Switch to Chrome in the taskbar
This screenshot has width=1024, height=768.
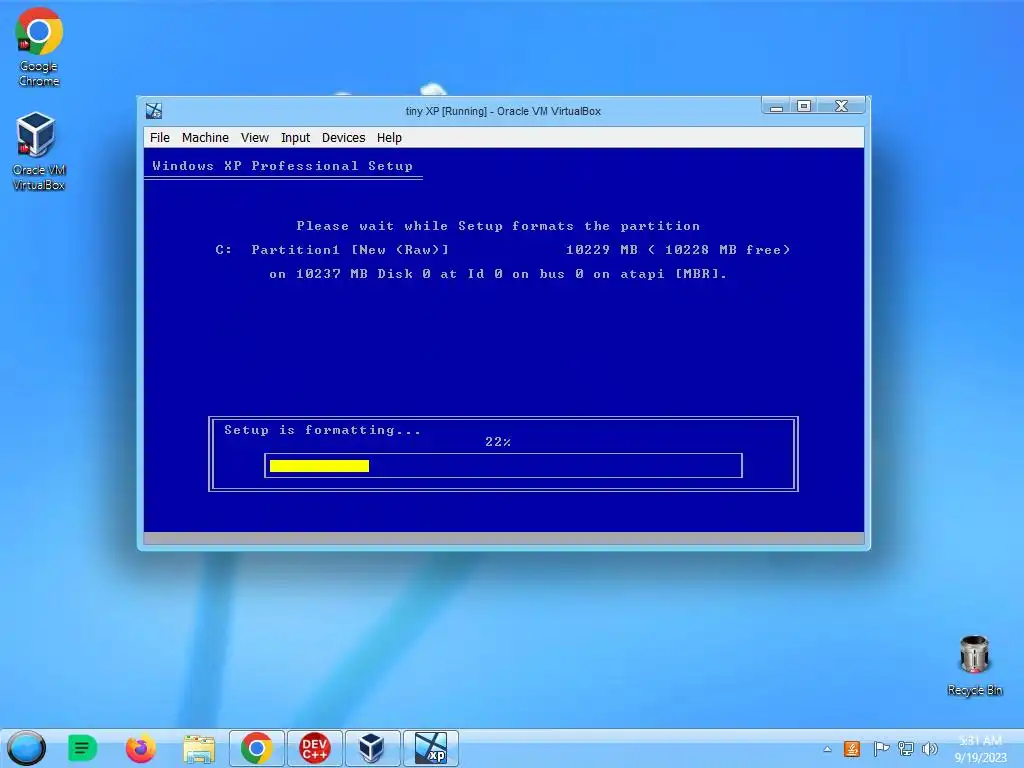tap(257, 748)
